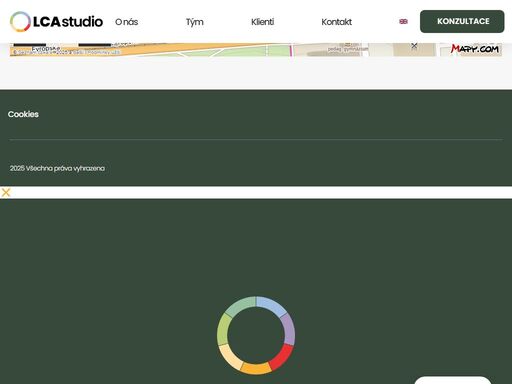Click the colorful ring logo in overlay
Image resolution: width=512 pixels, height=384 pixels.
pos(256,335)
